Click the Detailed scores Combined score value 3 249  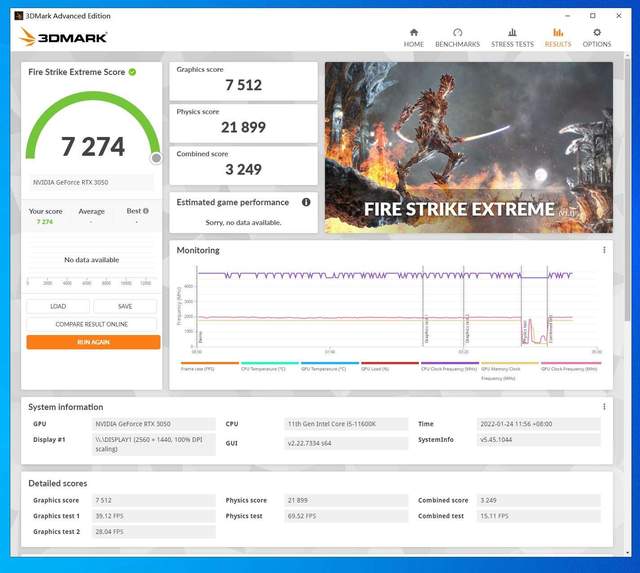(x=538, y=500)
